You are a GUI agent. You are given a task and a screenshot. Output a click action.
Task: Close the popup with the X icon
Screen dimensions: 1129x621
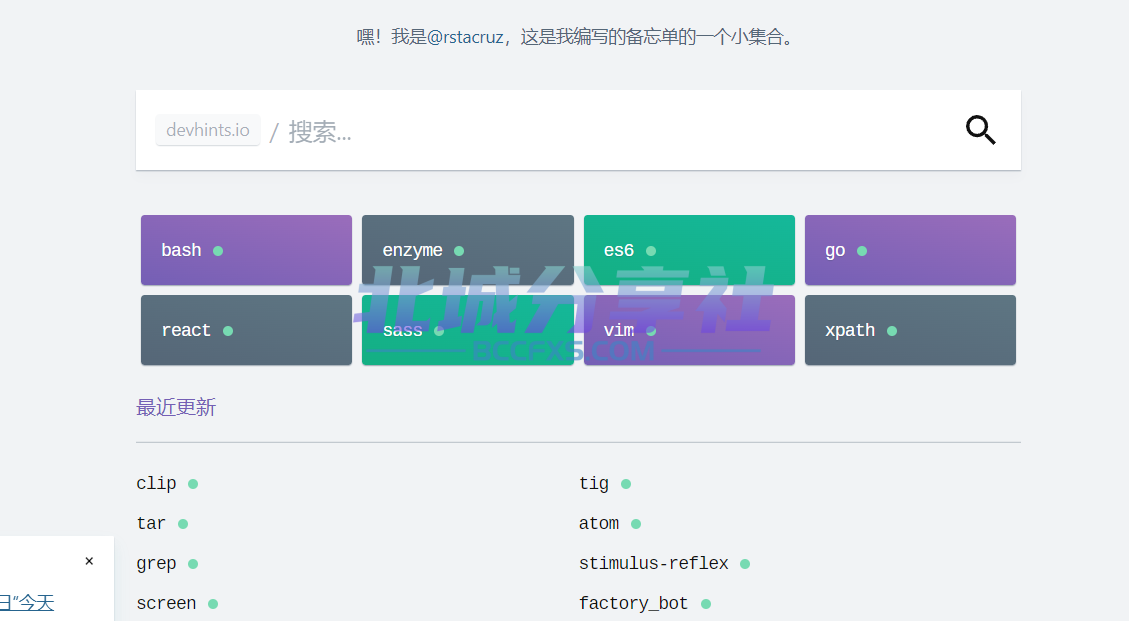click(x=89, y=561)
